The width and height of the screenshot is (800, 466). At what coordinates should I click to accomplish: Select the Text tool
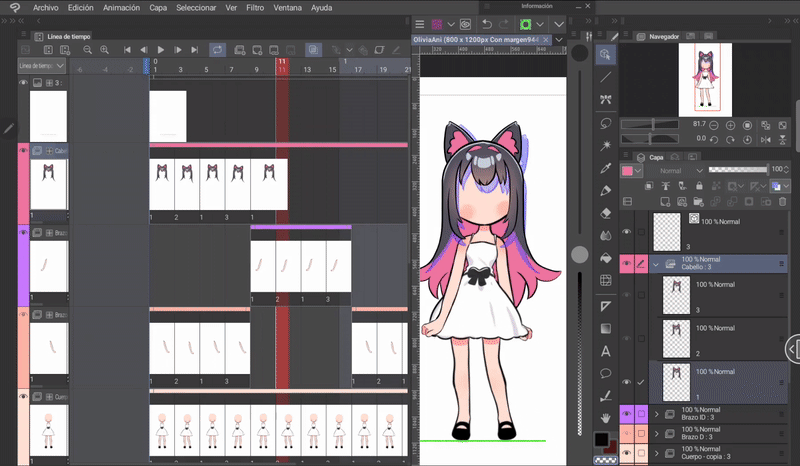coord(606,351)
